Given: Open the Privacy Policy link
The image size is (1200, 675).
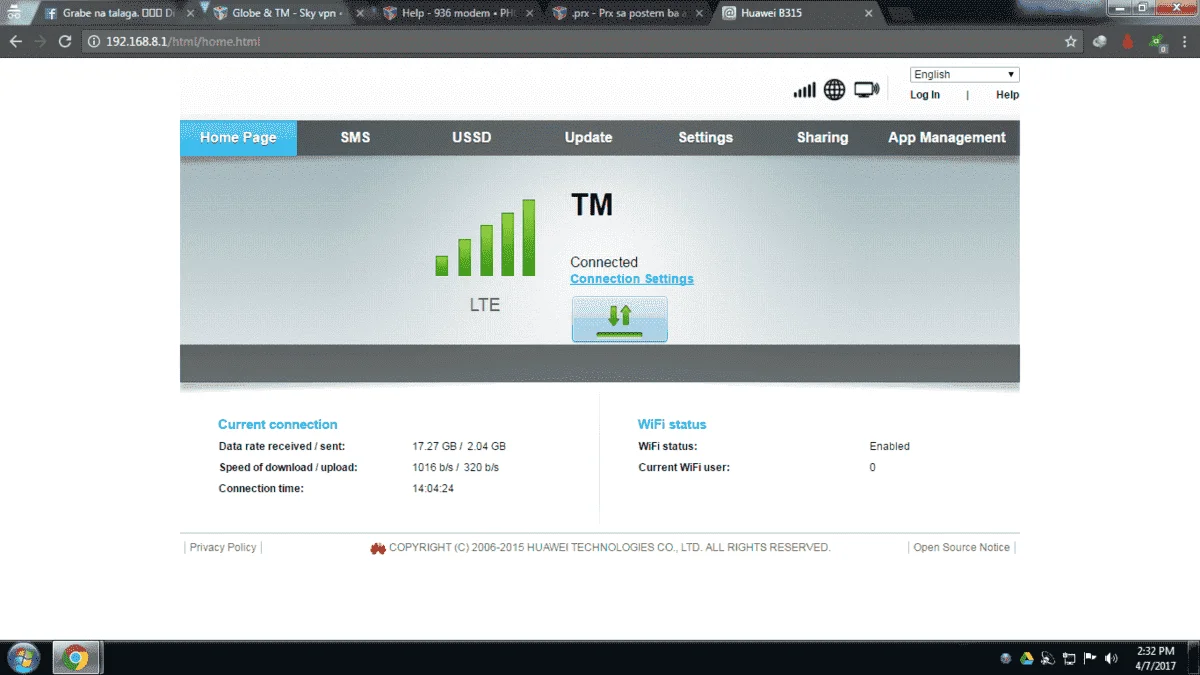Looking at the screenshot, I should pos(223,547).
